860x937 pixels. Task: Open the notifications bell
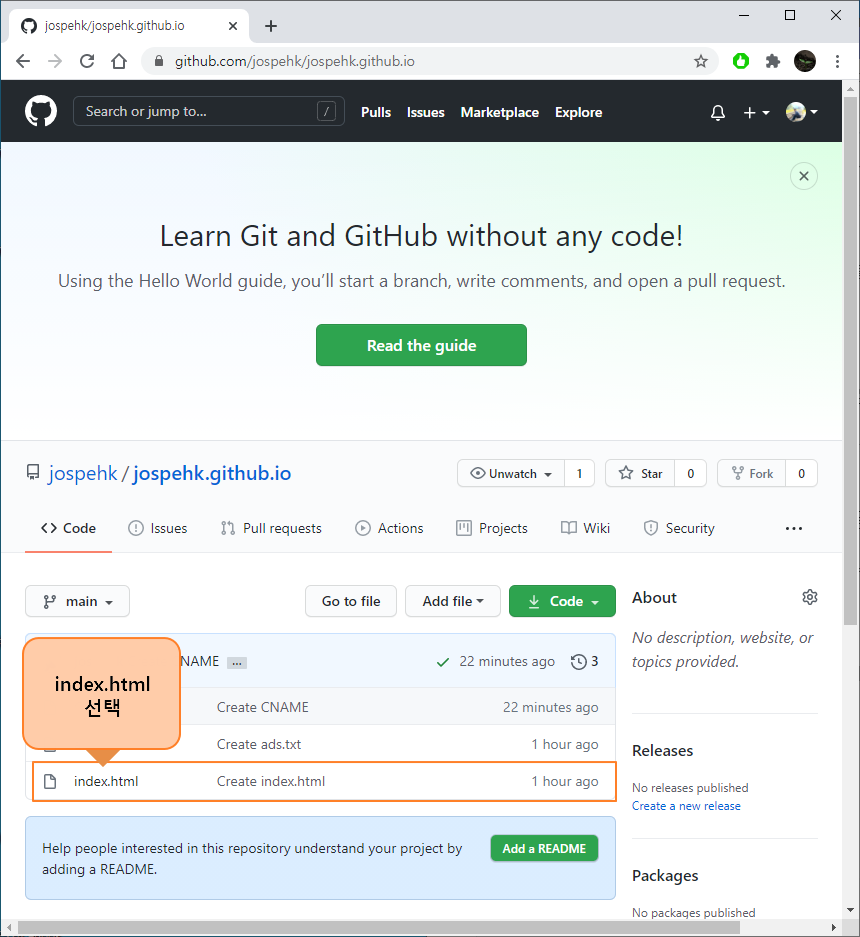click(718, 112)
